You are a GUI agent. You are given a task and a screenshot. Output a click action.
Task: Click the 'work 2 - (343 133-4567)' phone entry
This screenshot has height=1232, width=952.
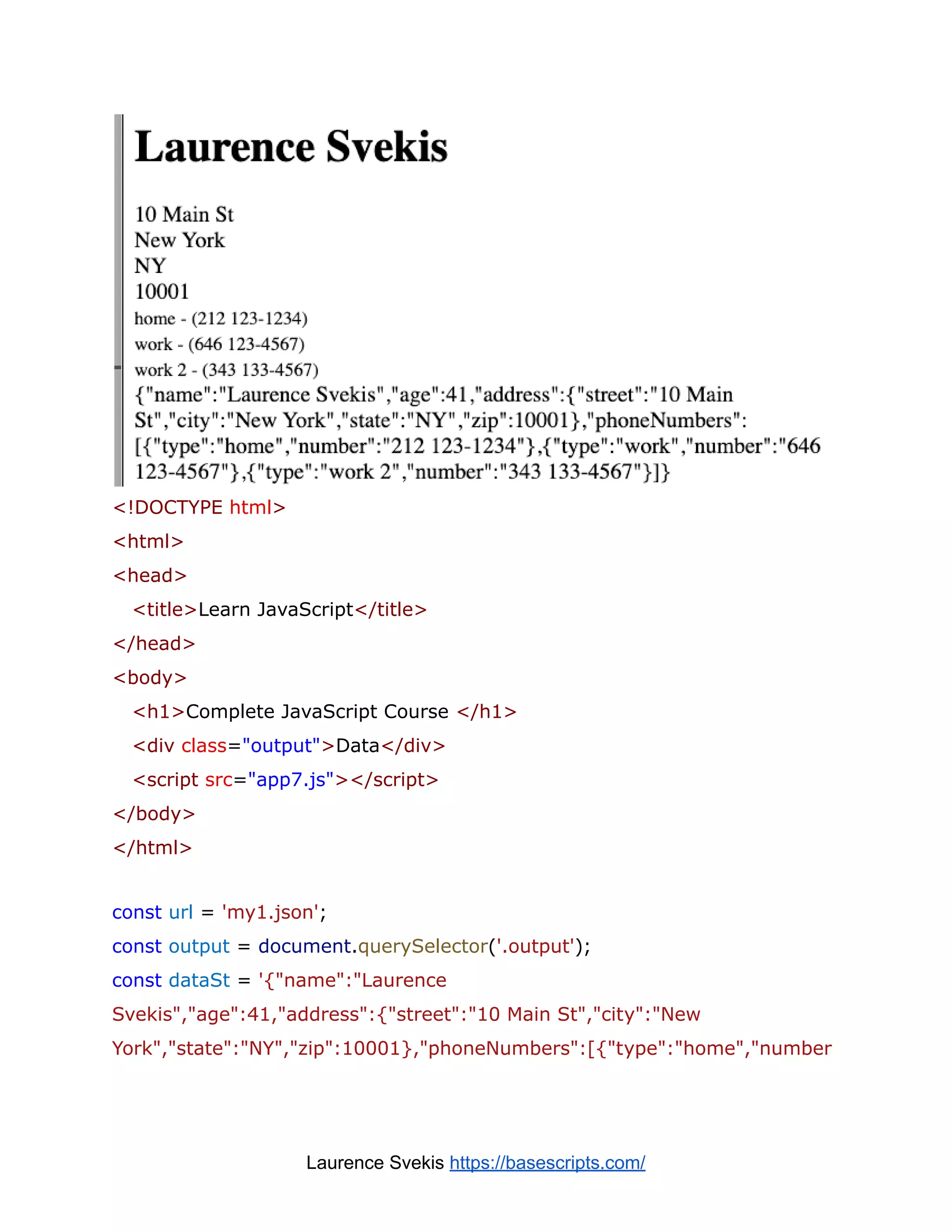[226, 370]
